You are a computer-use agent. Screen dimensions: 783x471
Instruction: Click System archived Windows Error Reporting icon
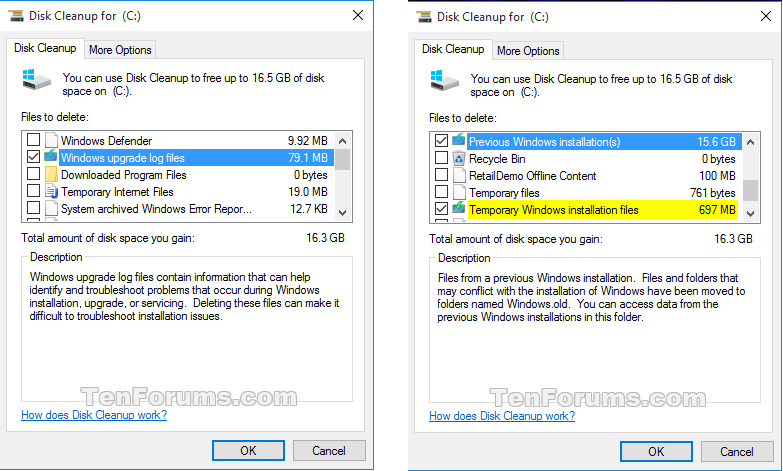51,208
